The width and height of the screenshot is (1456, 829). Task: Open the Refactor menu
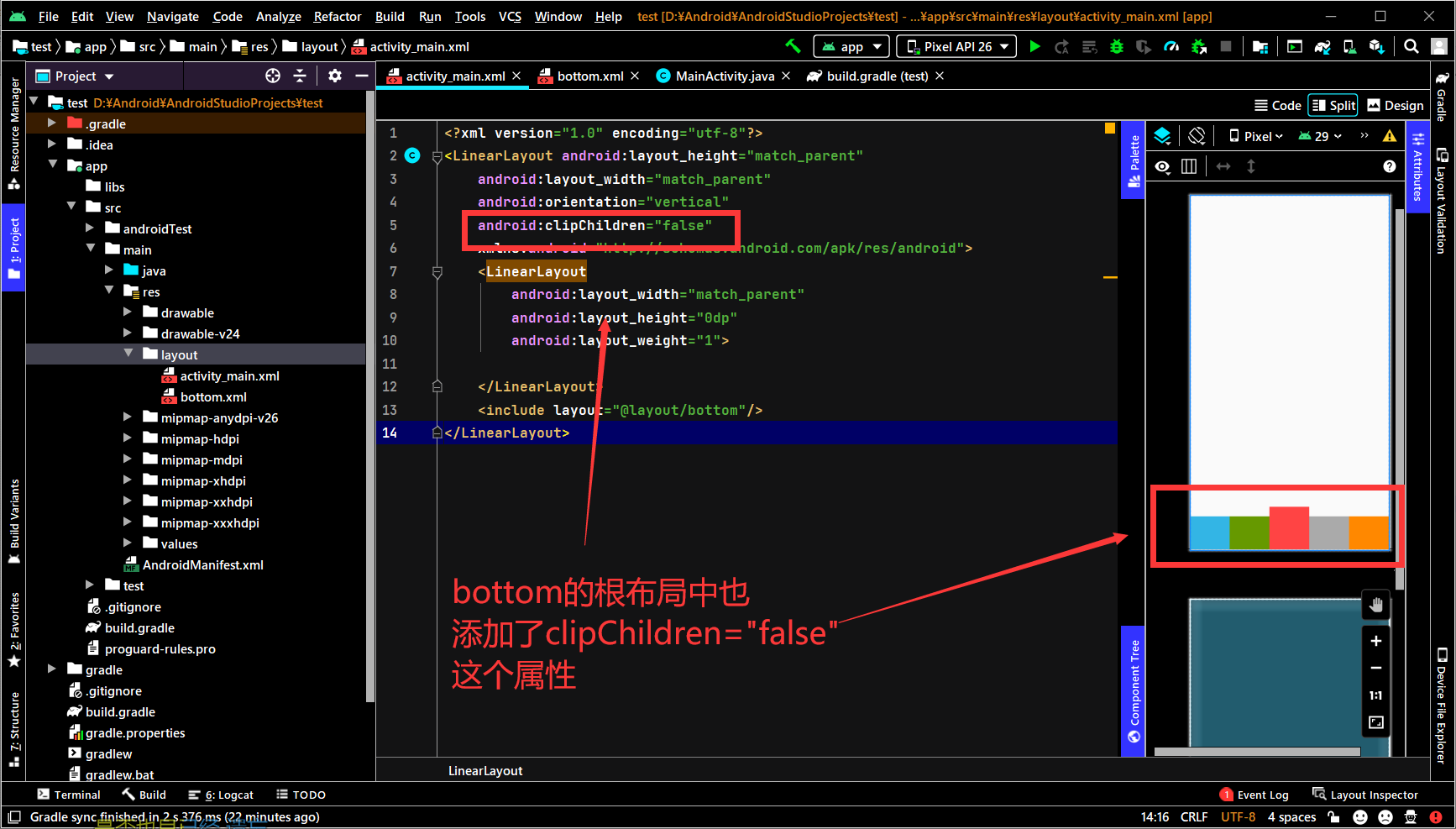point(337,16)
